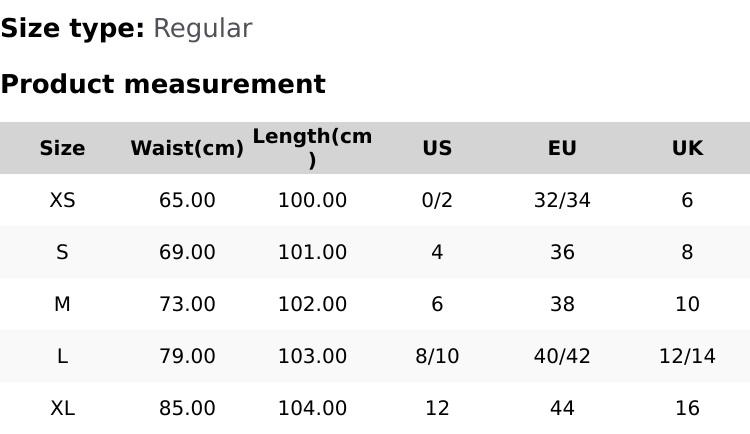
Task: Click the 'Length(cm)' column header
Action: [x=312, y=148]
